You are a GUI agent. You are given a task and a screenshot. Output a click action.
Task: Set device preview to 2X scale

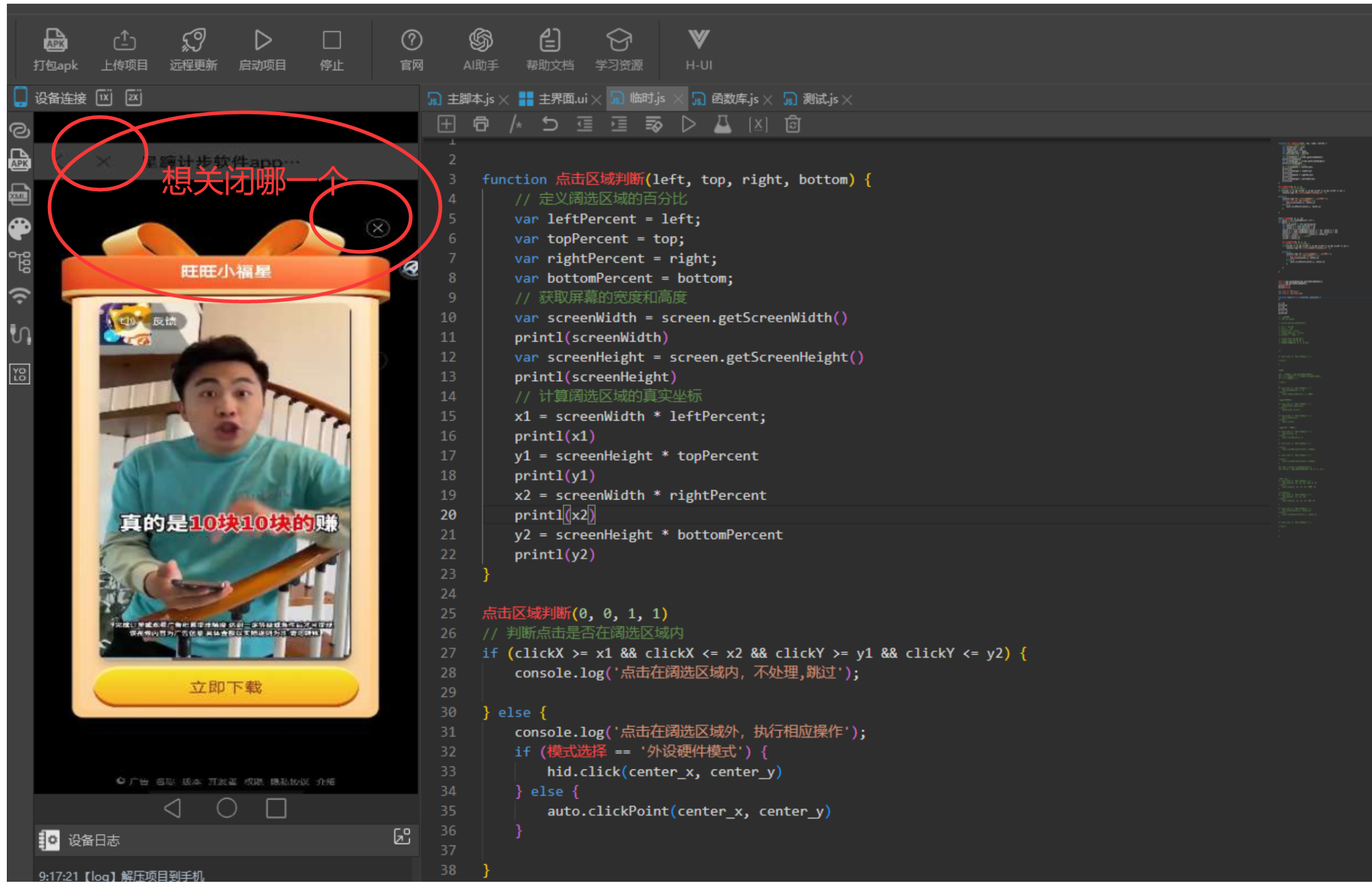pos(133,97)
